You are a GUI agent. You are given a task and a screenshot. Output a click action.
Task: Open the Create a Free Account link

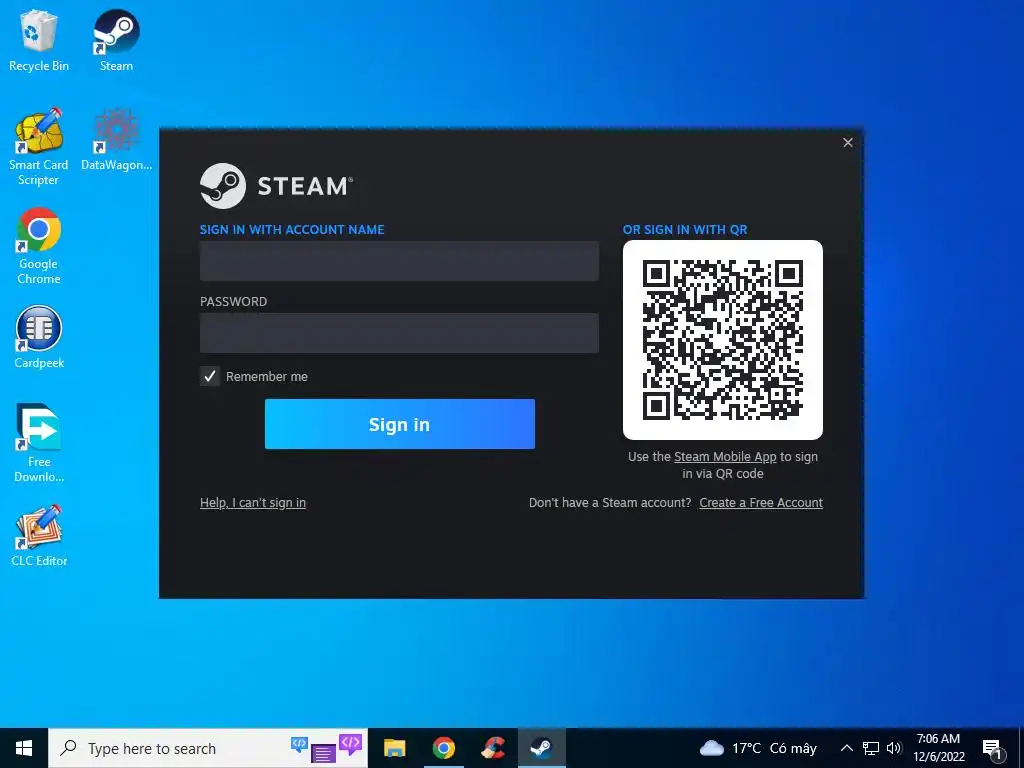point(761,503)
